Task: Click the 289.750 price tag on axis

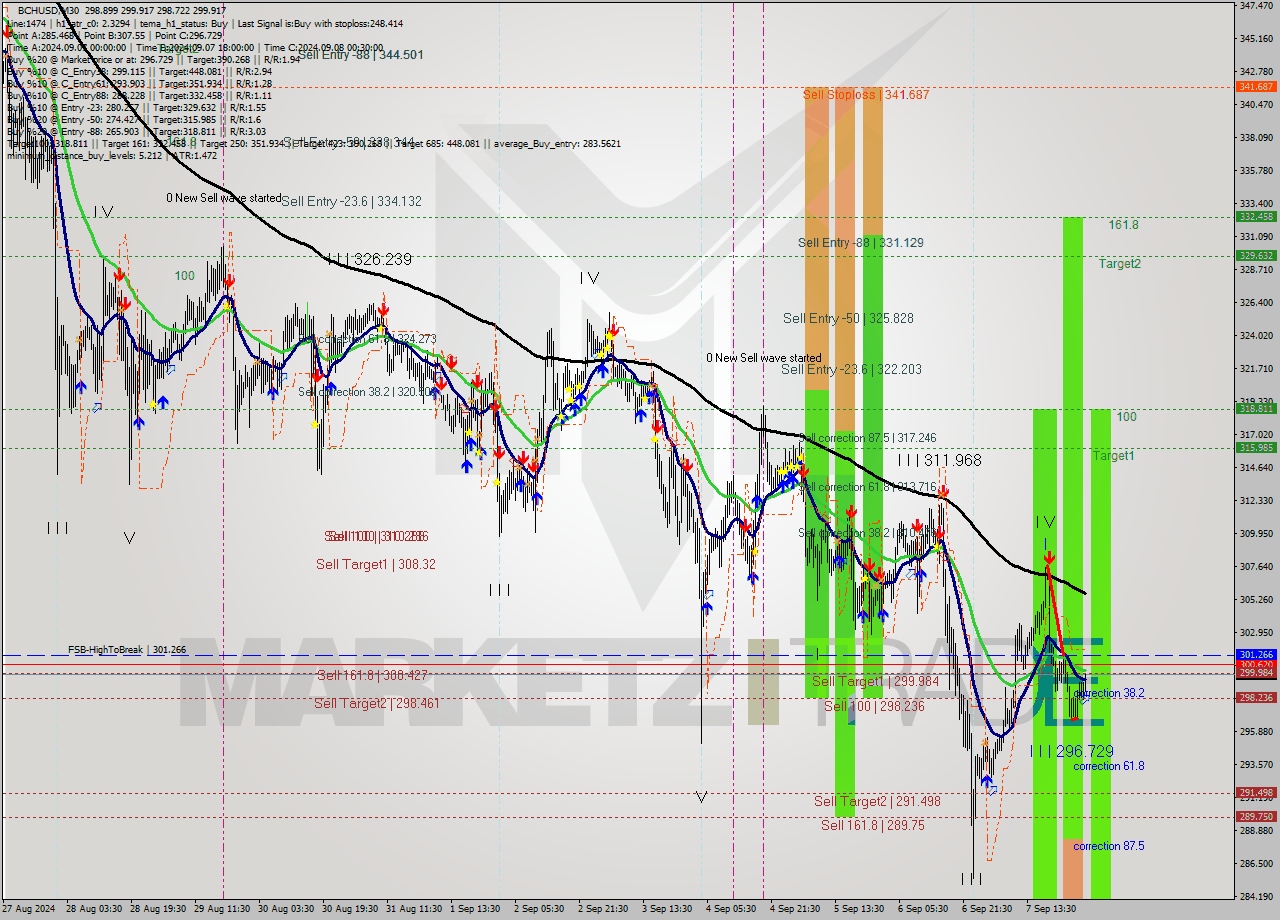Action: point(1257,817)
